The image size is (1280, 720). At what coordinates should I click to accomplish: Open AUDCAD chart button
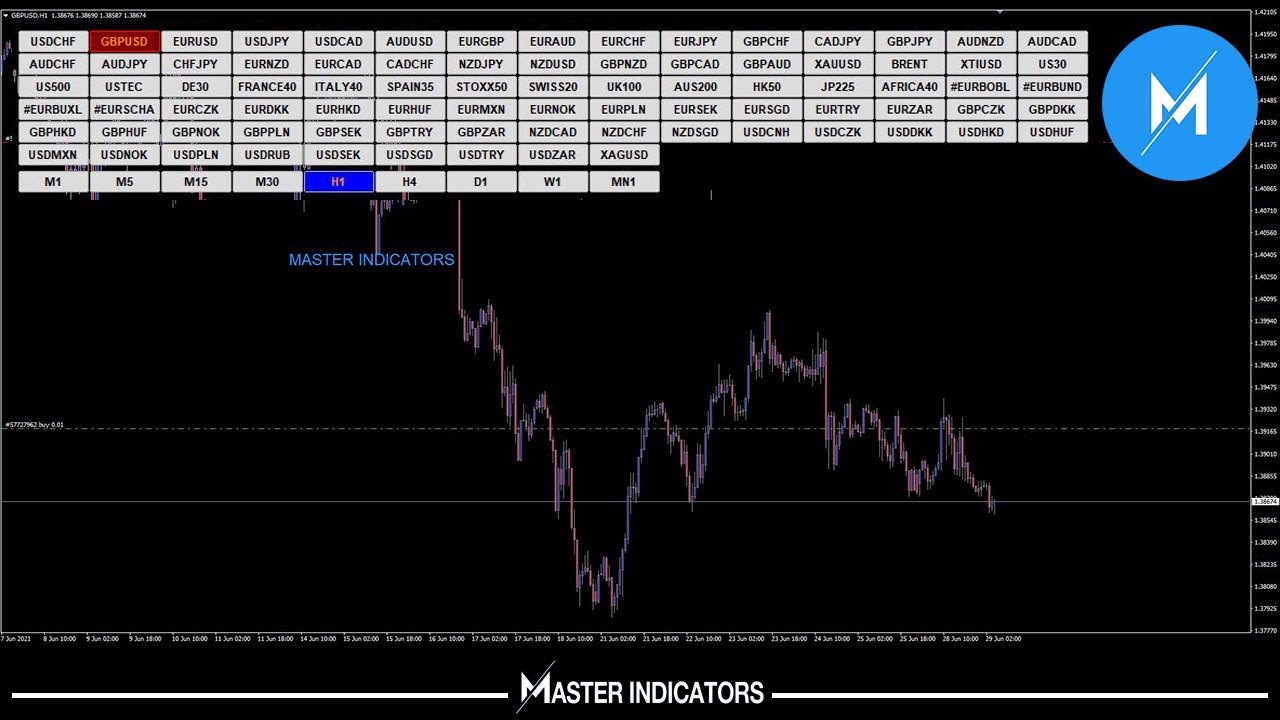pyautogui.click(x=1052, y=42)
